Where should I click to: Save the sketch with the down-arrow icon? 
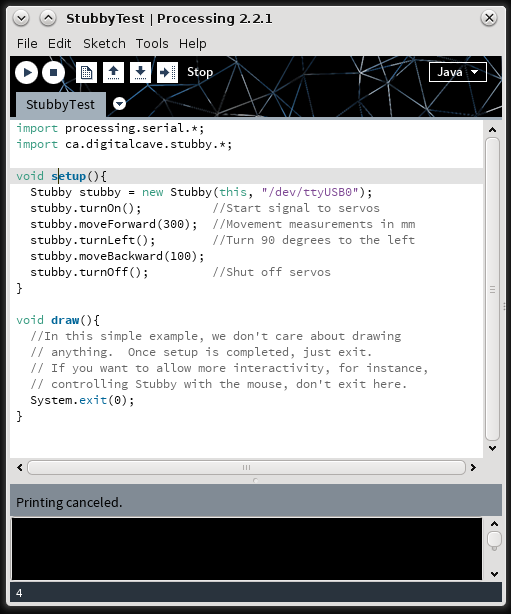tap(140, 72)
